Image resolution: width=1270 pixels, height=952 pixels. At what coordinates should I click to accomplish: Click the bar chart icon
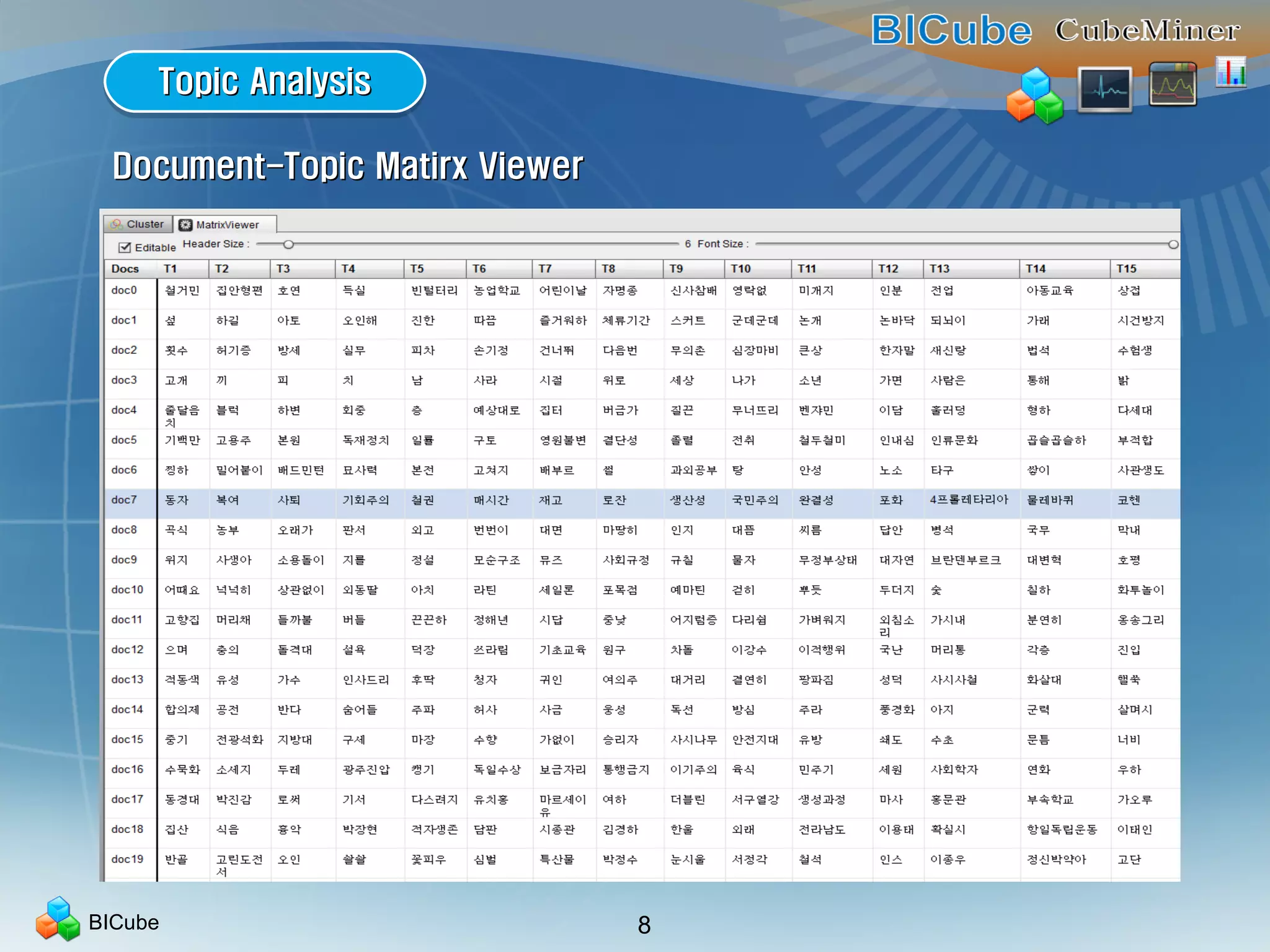click(1231, 72)
